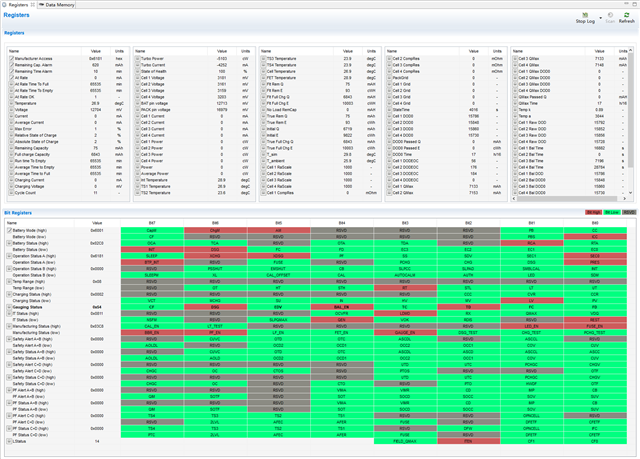
Task: Click the row icon beside FET Temperature
Action: click(264, 78)
